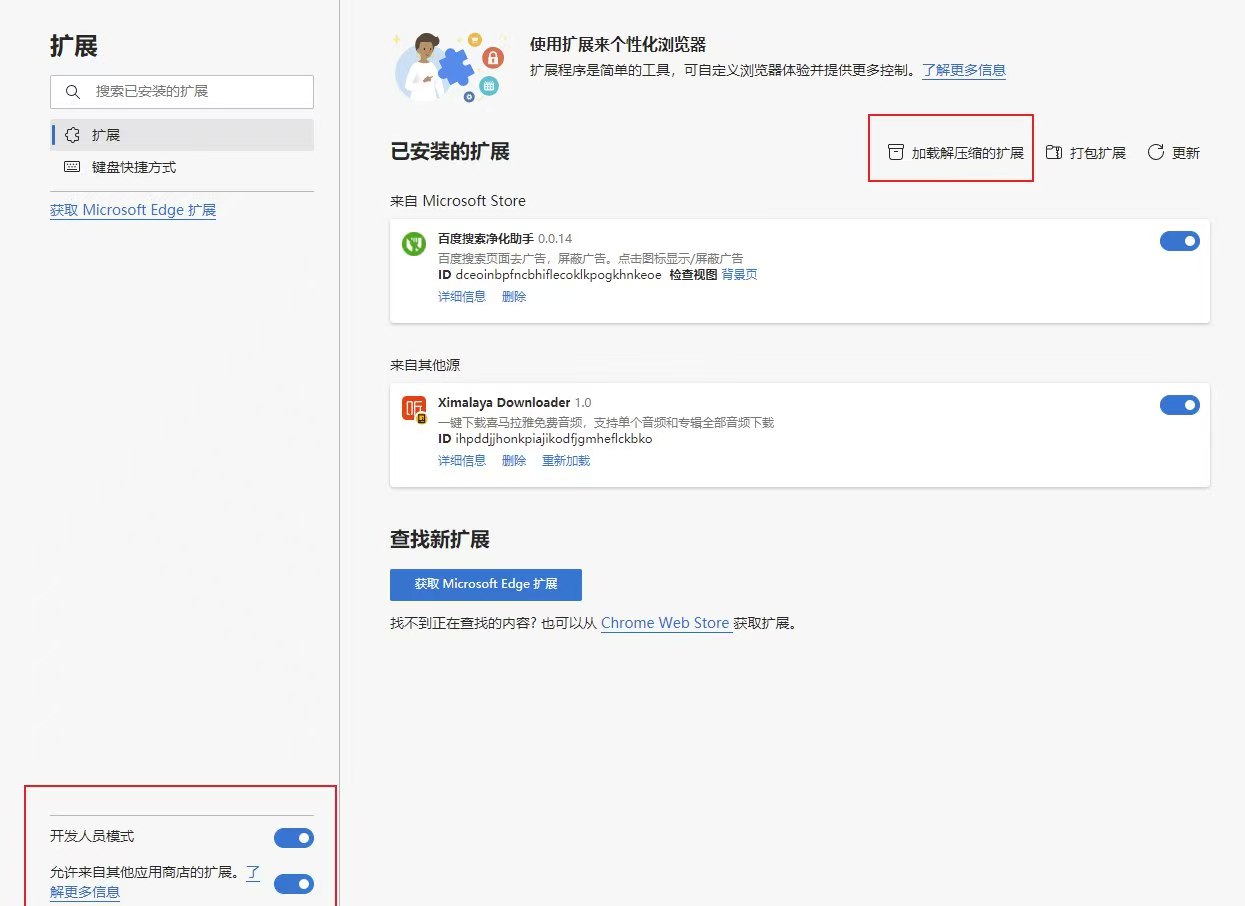Turn off the Ximalaya Downloader toggle

click(x=1179, y=405)
